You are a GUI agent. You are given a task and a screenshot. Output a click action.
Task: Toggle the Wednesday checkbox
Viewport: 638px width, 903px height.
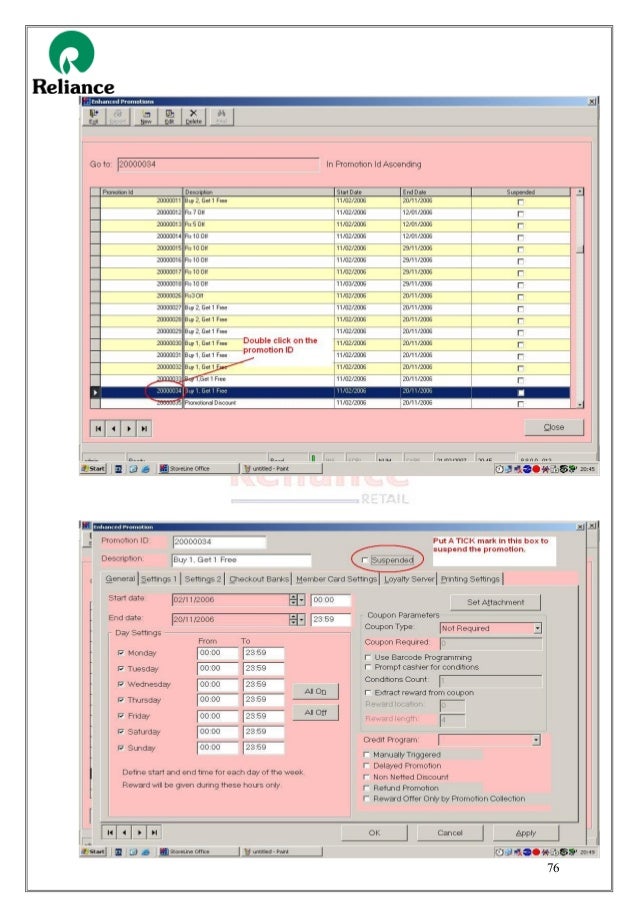click(121, 684)
